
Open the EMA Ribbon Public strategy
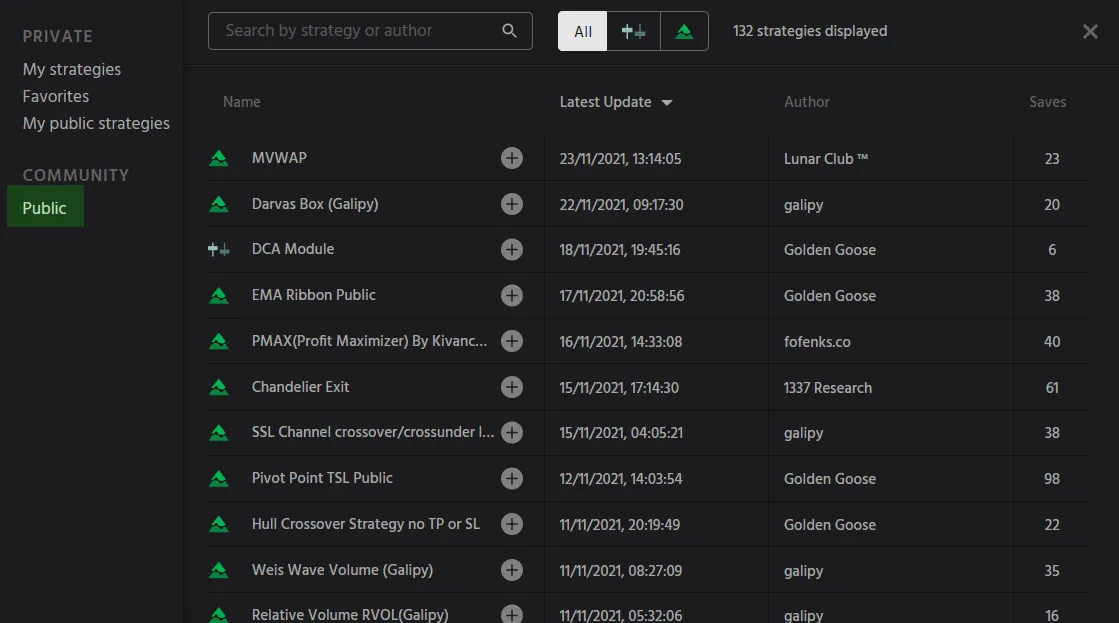[x=313, y=295]
